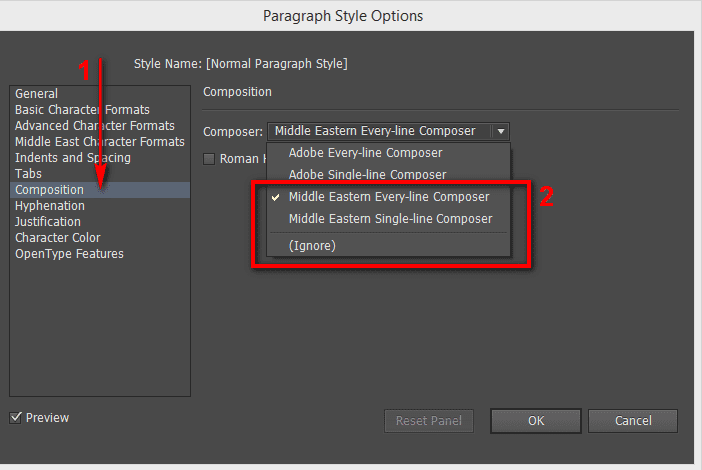
Task: Toggle the Preview checkbox
Action: point(16,418)
